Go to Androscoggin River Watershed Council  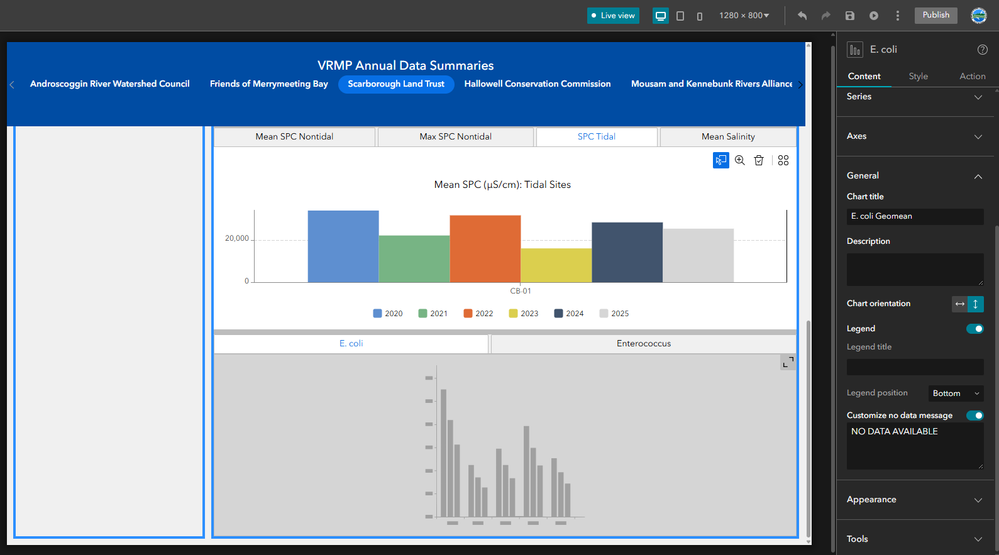click(110, 84)
